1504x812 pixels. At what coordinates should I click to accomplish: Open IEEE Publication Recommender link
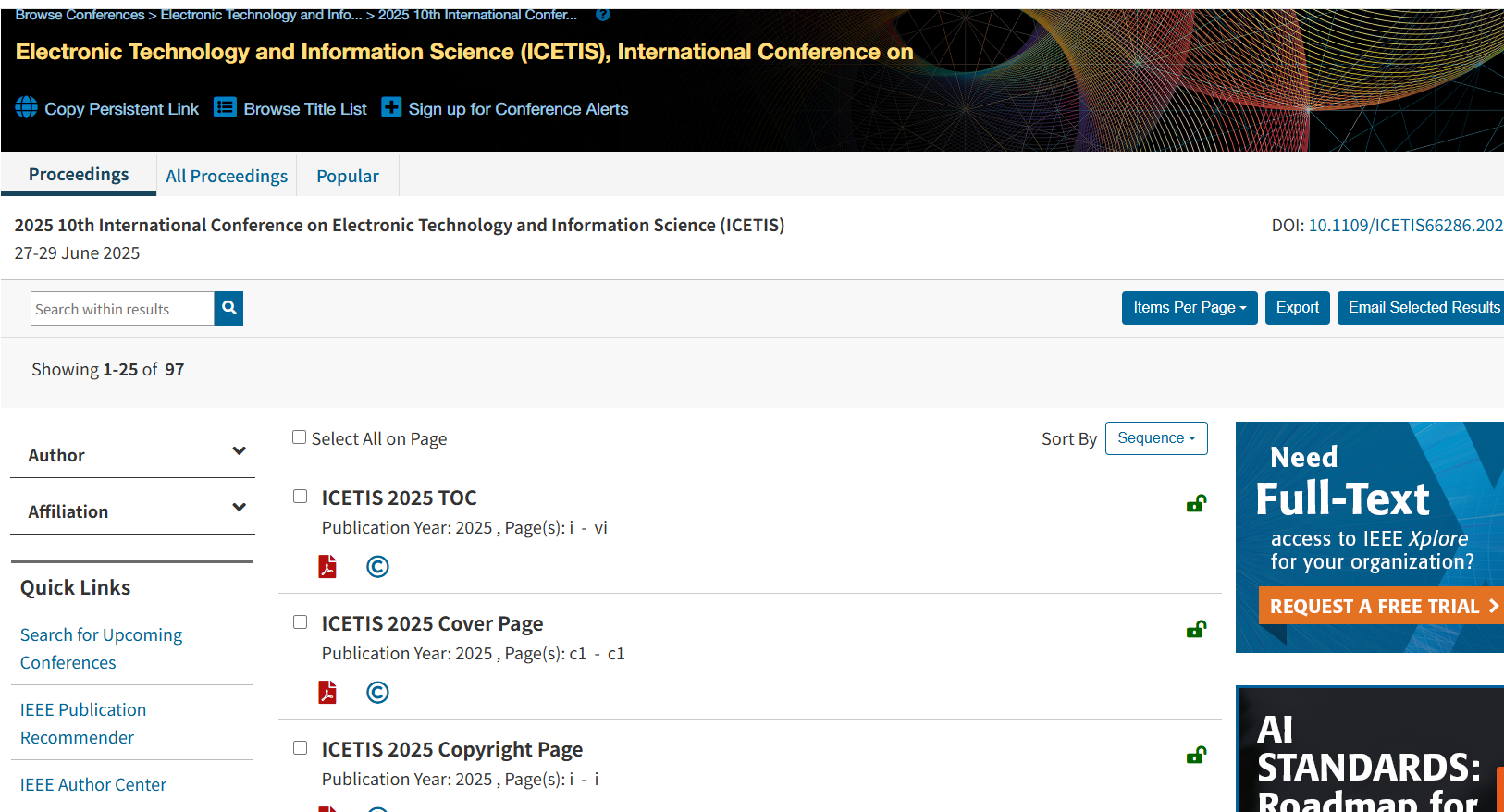83,723
